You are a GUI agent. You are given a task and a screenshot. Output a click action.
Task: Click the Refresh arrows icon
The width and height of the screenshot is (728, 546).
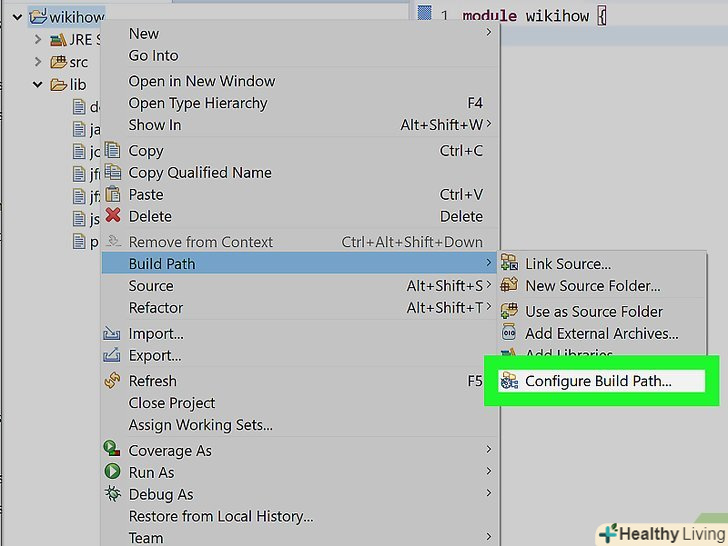[112, 380]
